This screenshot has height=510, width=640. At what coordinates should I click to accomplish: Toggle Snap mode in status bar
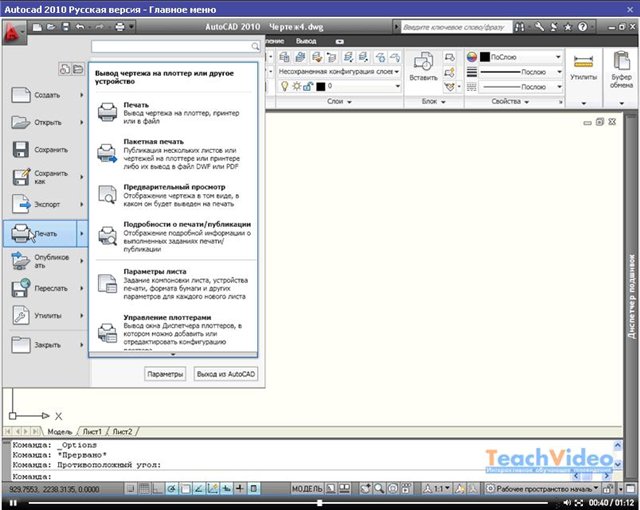131,488
